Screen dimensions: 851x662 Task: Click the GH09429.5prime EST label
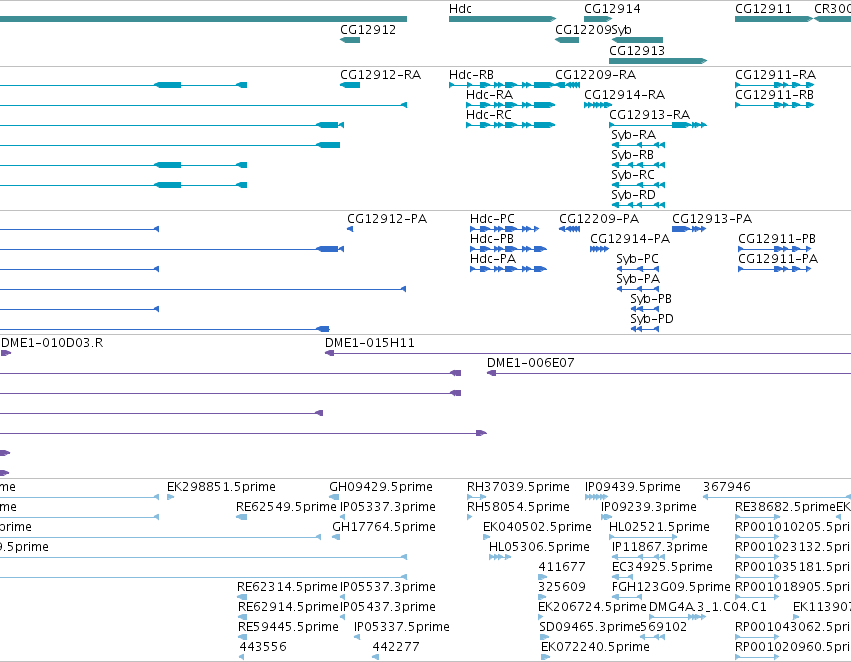point(381,487)
